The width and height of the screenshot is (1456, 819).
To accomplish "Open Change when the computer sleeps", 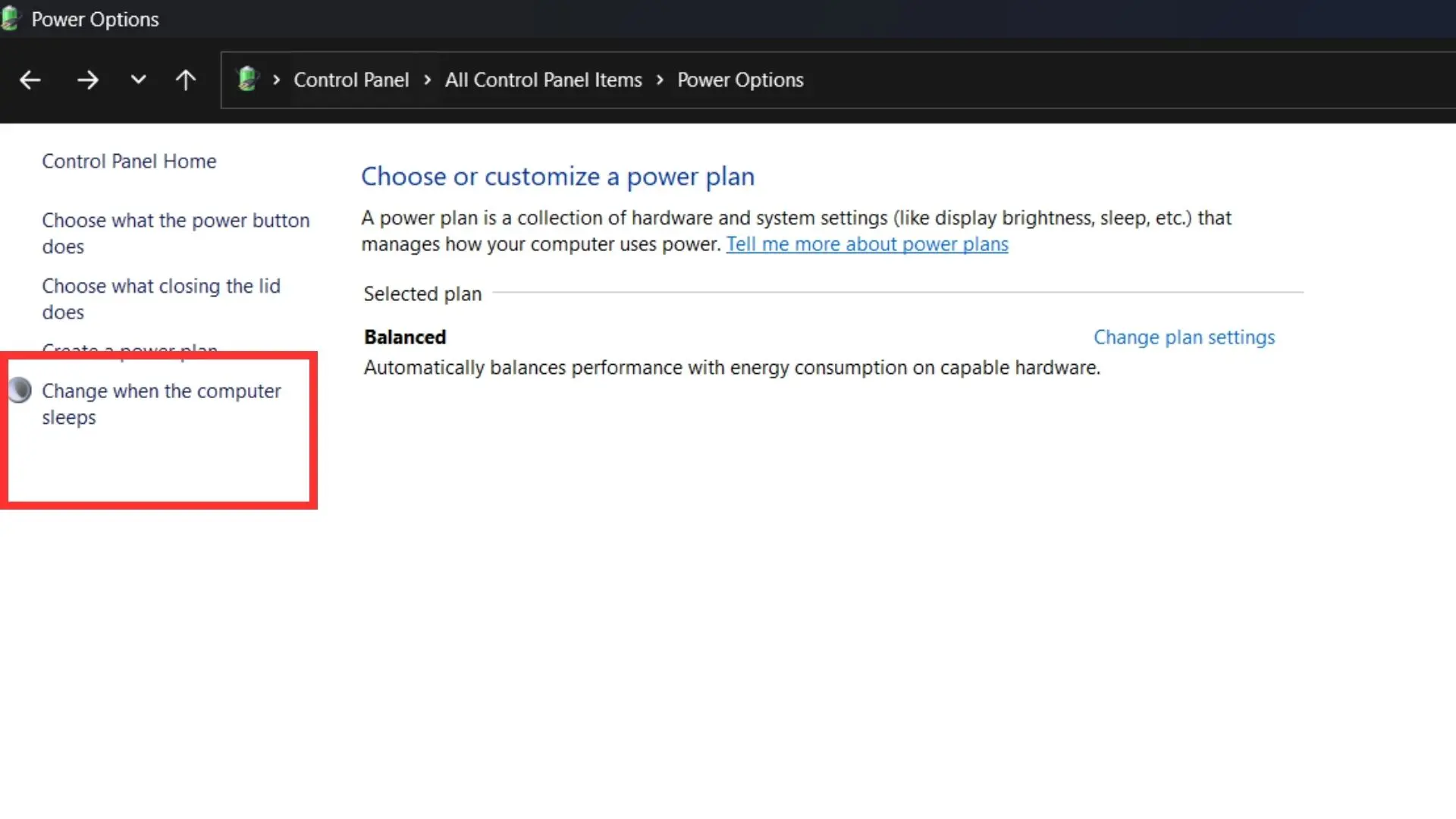I will coord(161,391).
